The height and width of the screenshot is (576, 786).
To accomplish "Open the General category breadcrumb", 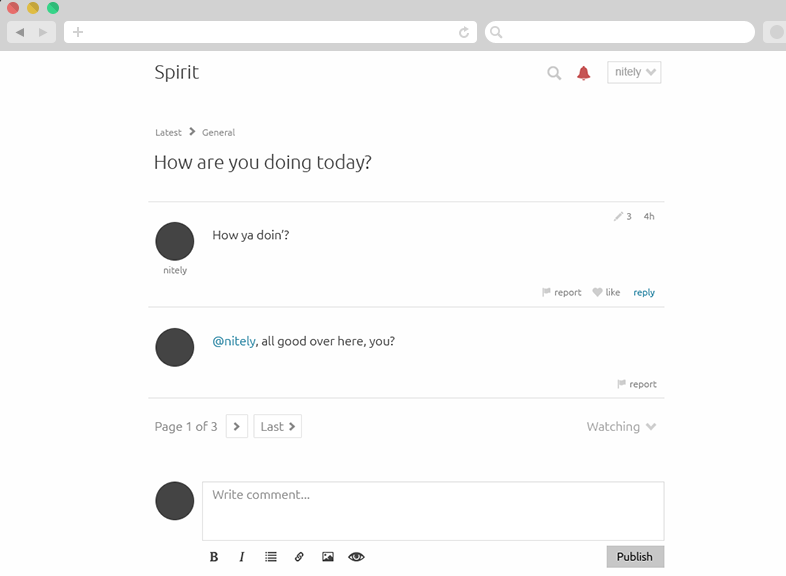I will click(x=218, y=132).
